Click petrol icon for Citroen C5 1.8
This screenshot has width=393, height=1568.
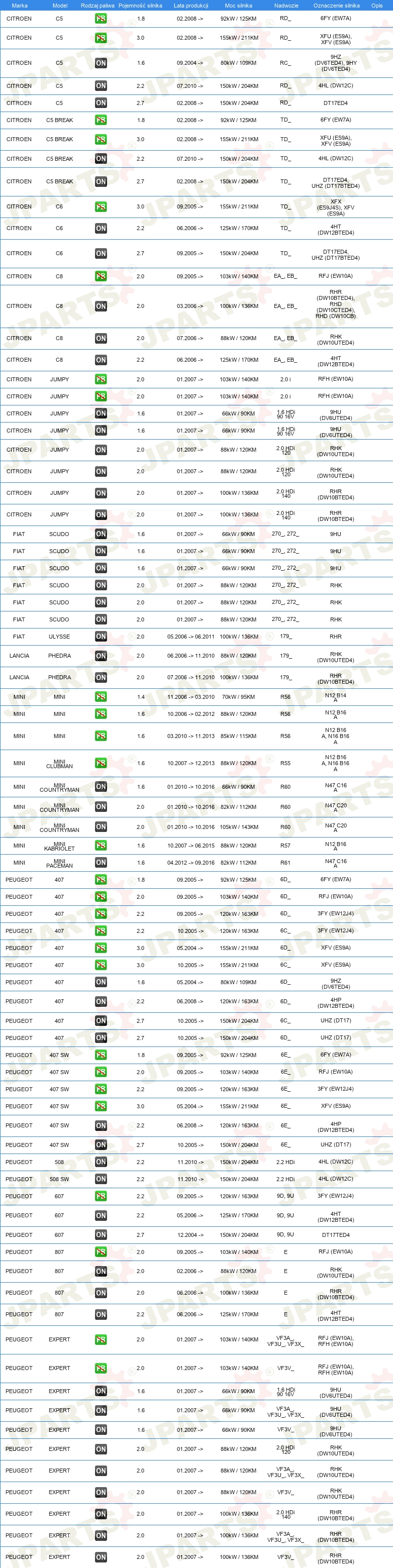[x=101, y=19]
